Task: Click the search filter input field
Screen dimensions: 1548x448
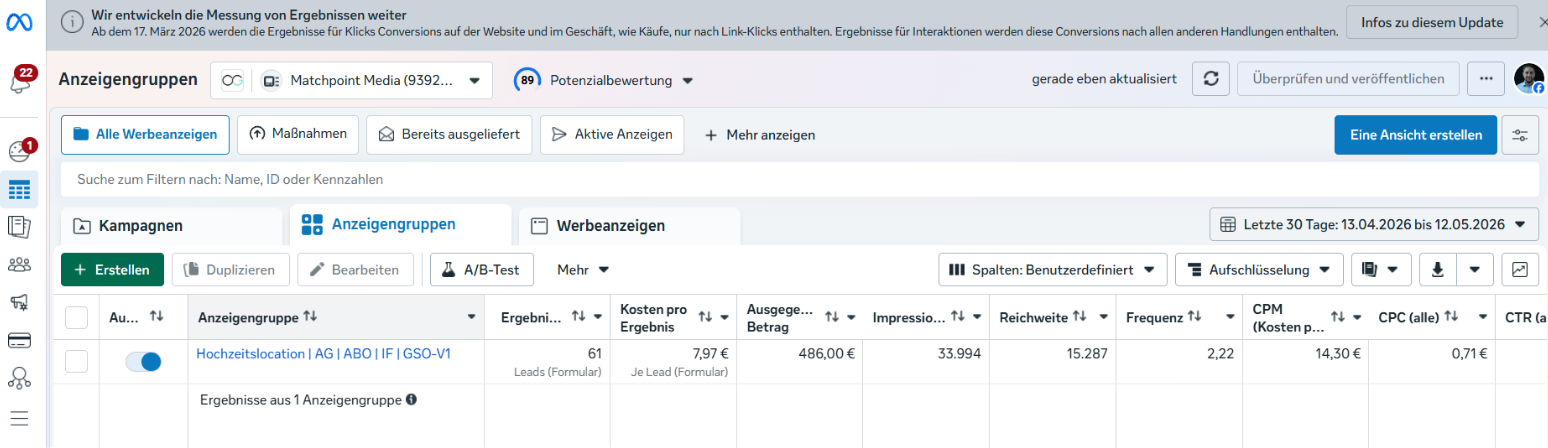Action: click(800, 179)
